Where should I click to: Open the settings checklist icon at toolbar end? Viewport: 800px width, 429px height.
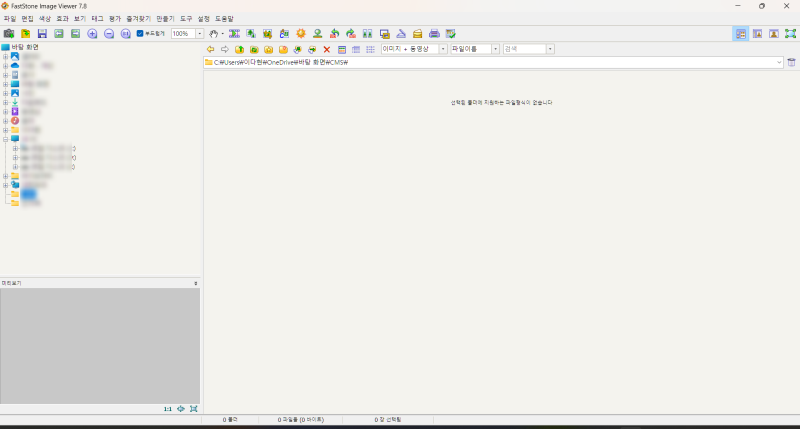[x=451, y=34]
